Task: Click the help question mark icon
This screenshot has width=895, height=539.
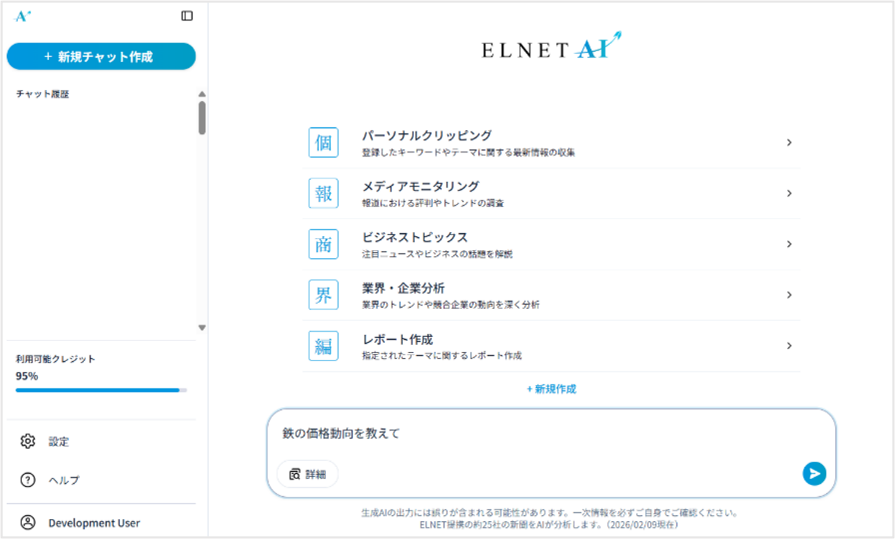Action: point(28,480)
